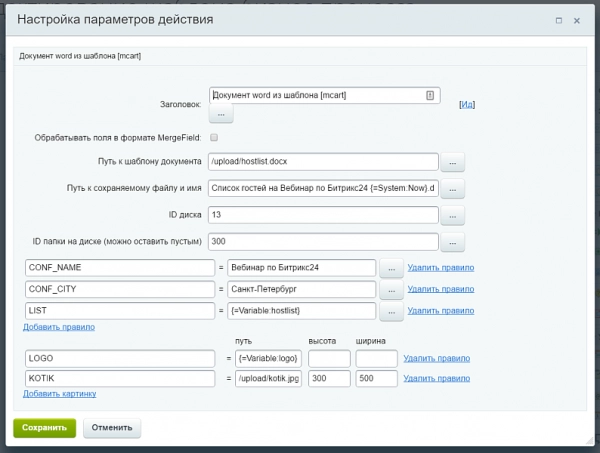Open picker for saved file path
Screen dimensions: 600x453
pos(453,189)
